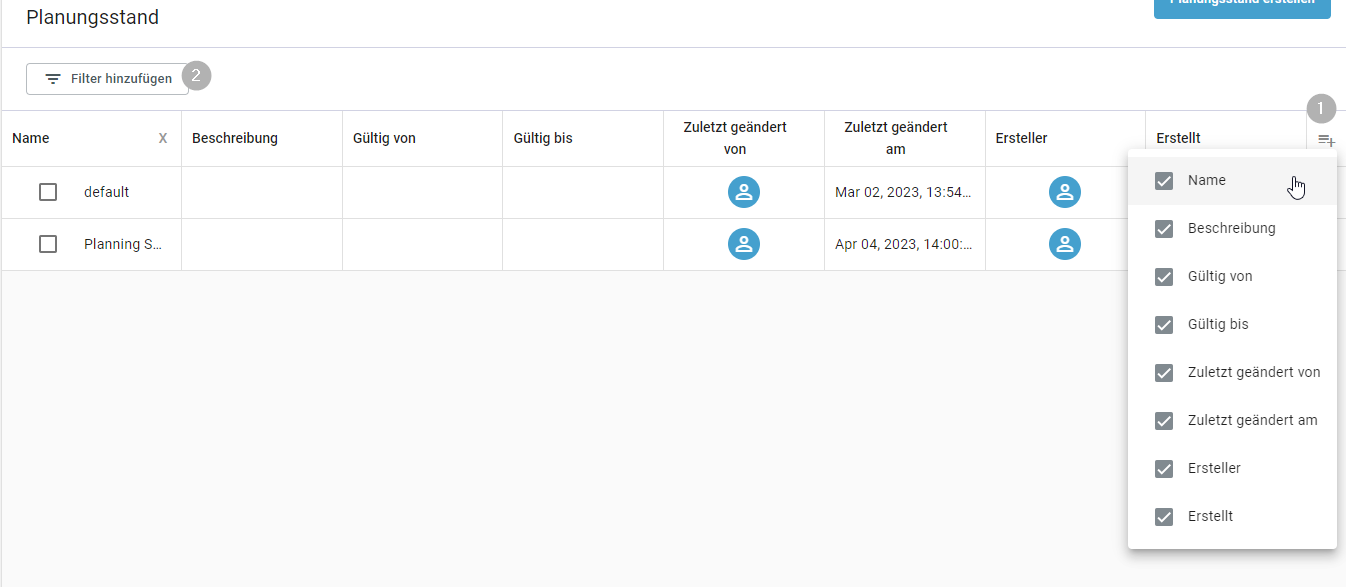Open the column chooser icon in the table header

coord(1326,140)
